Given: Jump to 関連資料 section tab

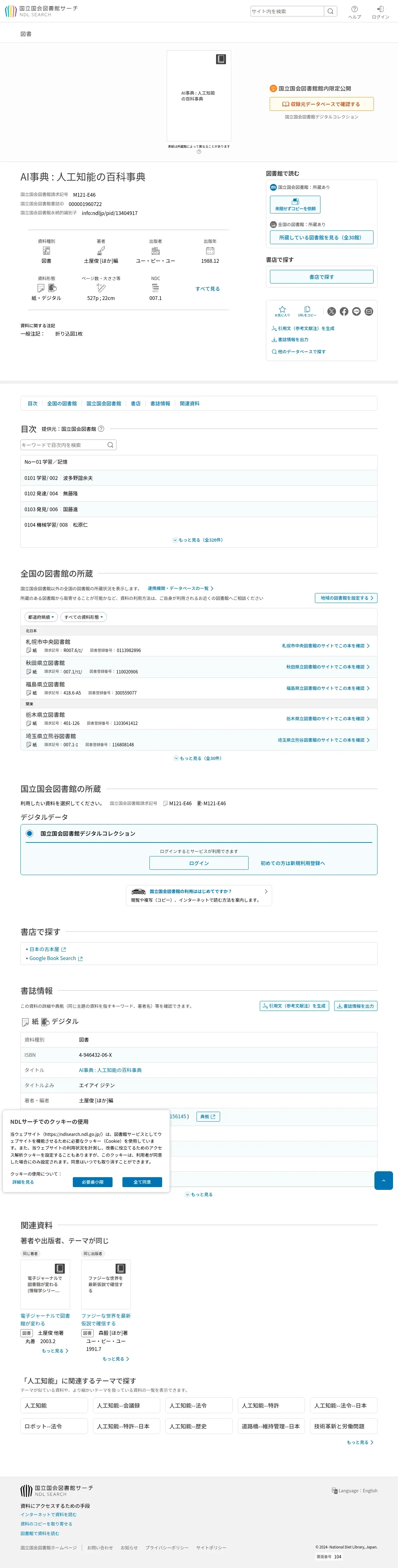Looking at the screenshot, I should [x=189, y=404].
